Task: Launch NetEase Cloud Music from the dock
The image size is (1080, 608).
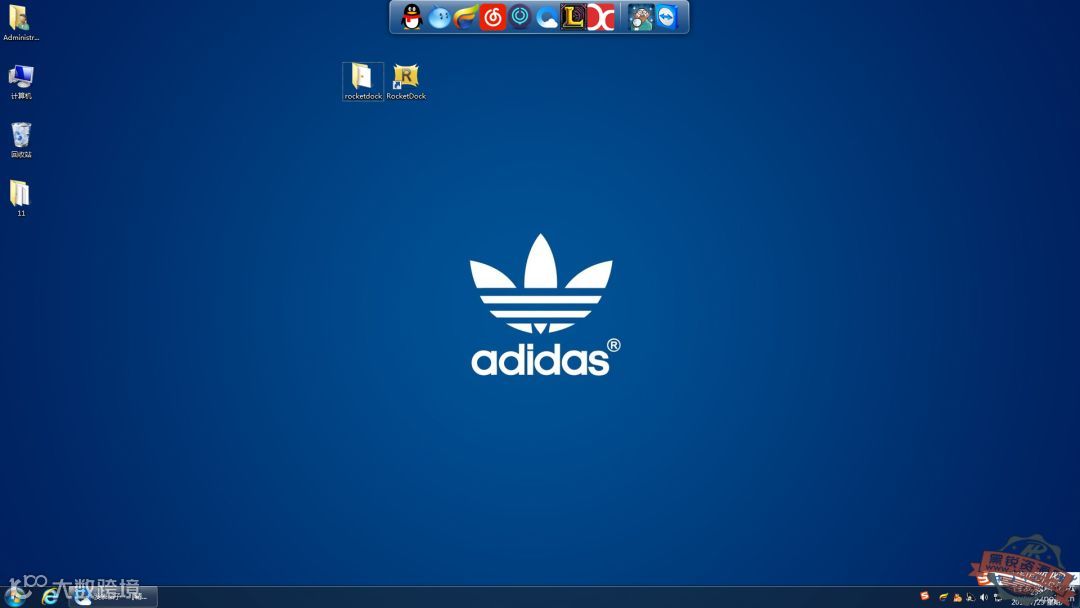Action: click(x=492, y=17)
